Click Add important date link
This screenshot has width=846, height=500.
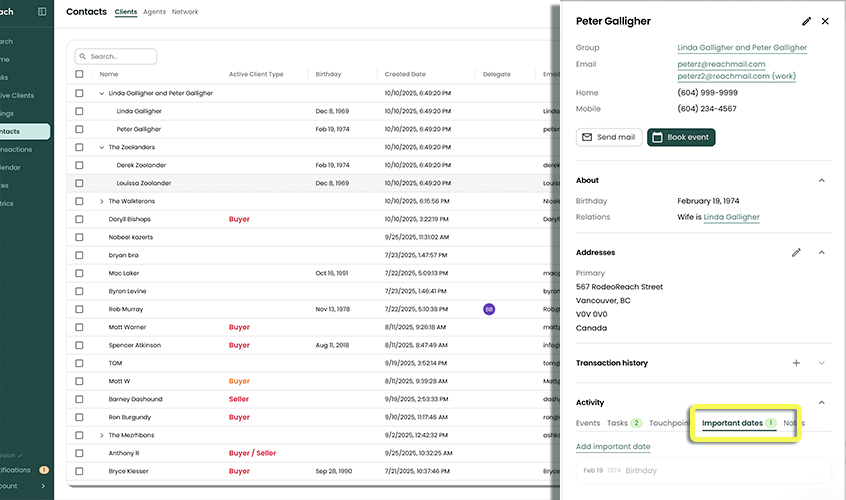[x=613, y=446]
